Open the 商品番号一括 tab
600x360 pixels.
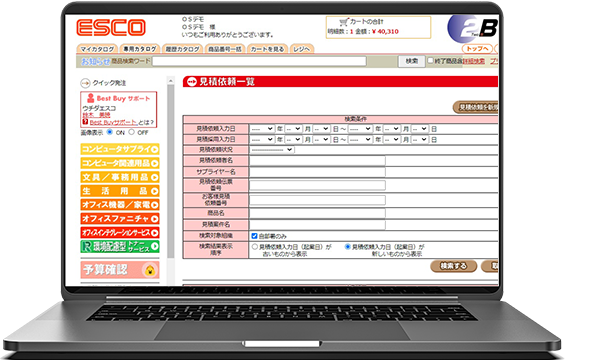coord(225,49)
